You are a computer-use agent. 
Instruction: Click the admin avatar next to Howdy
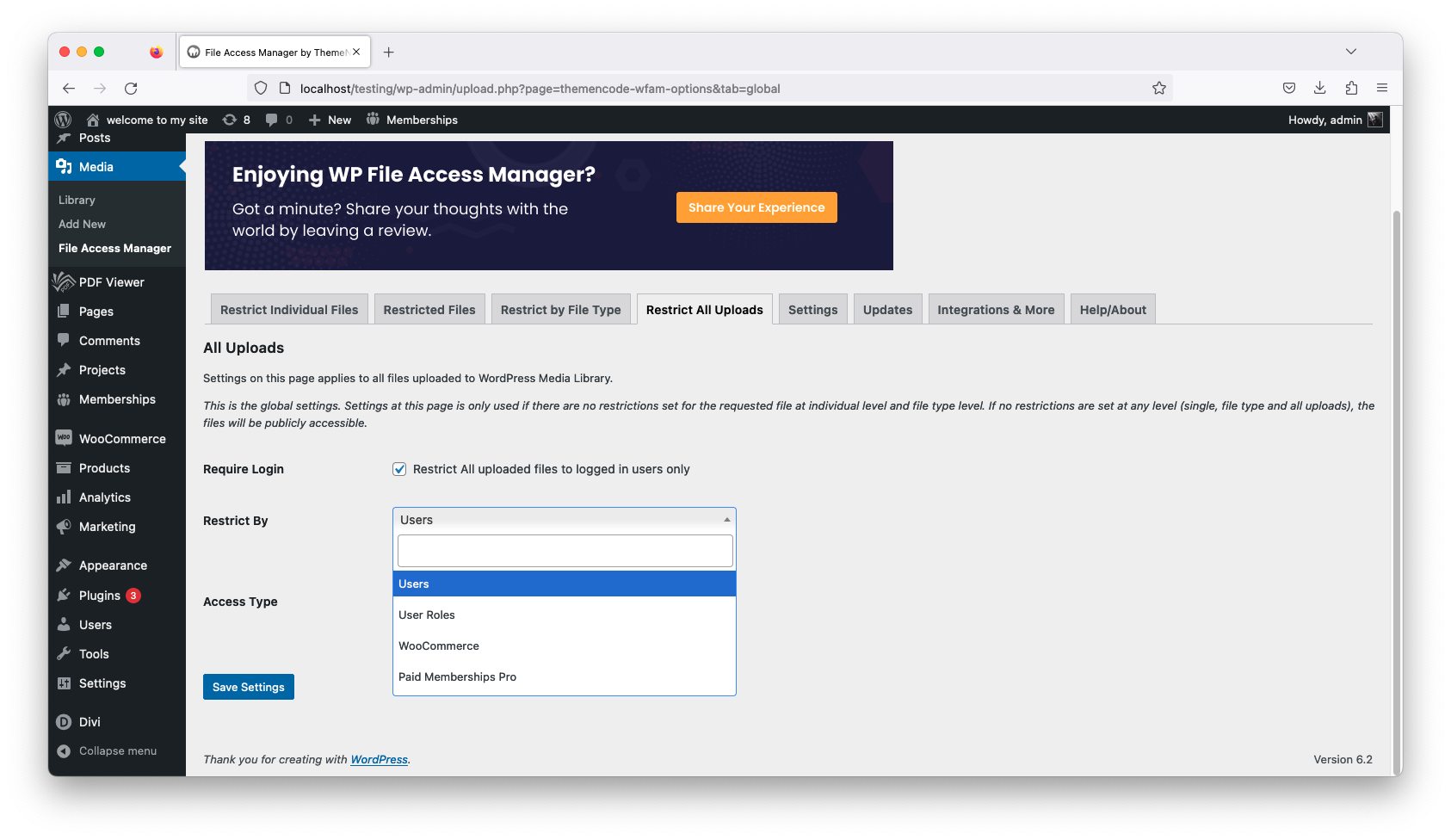point(1375,120)
